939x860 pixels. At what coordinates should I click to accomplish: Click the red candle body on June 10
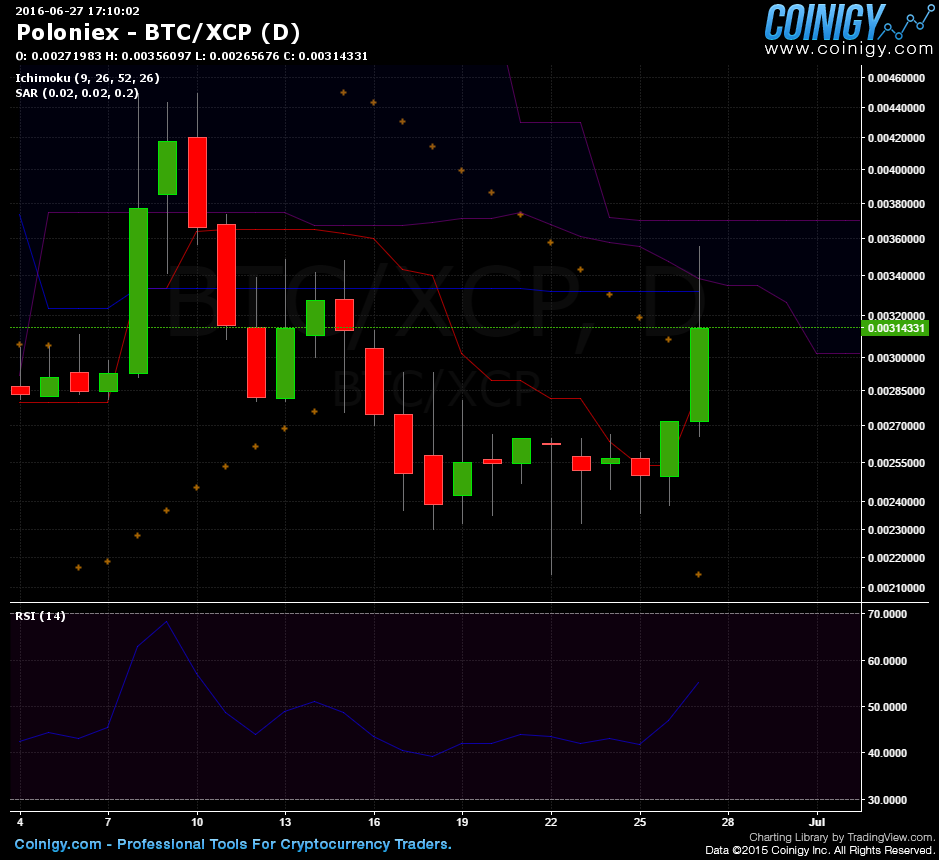pos(198,183)
